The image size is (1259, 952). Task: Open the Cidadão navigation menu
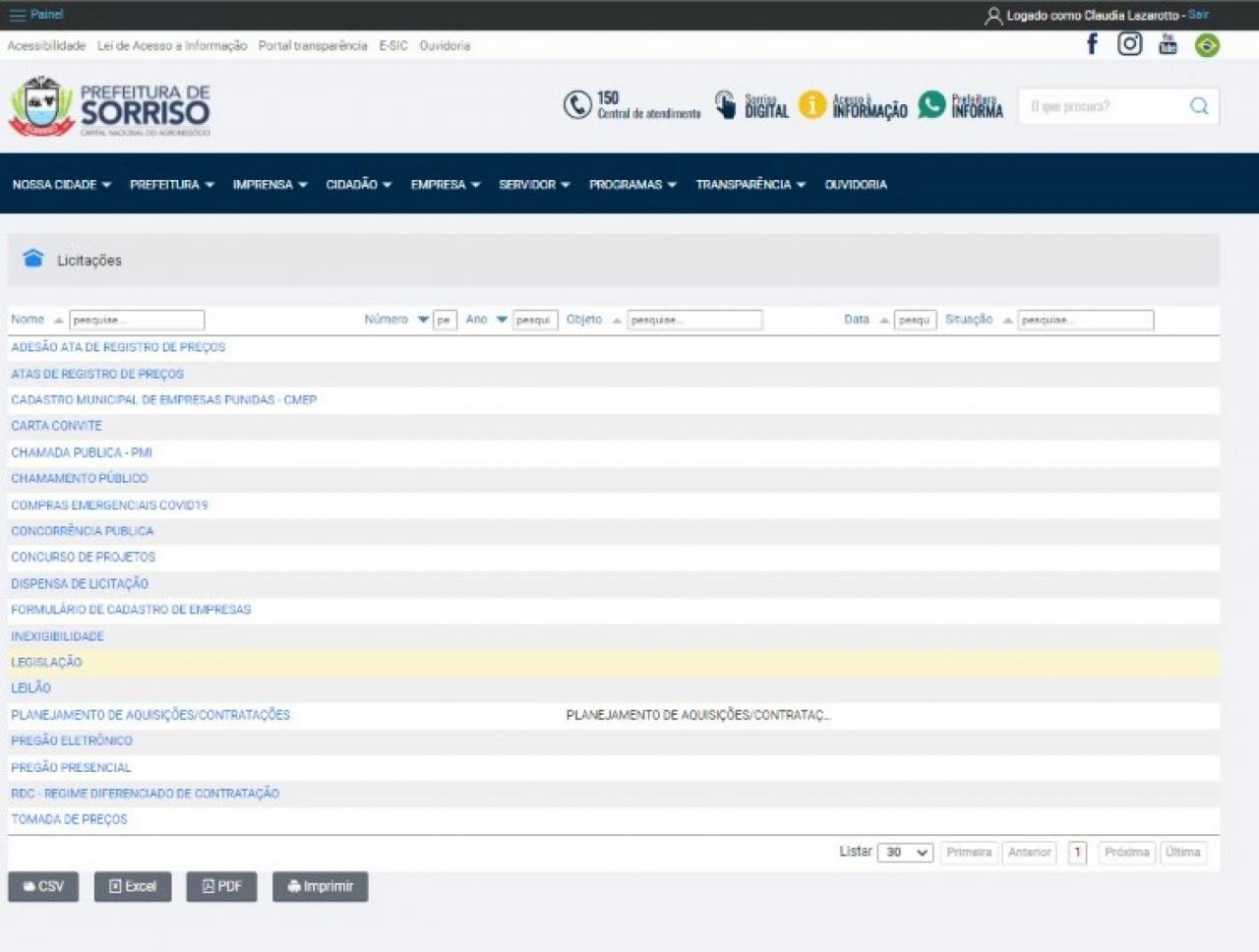[x=358, y=185]
